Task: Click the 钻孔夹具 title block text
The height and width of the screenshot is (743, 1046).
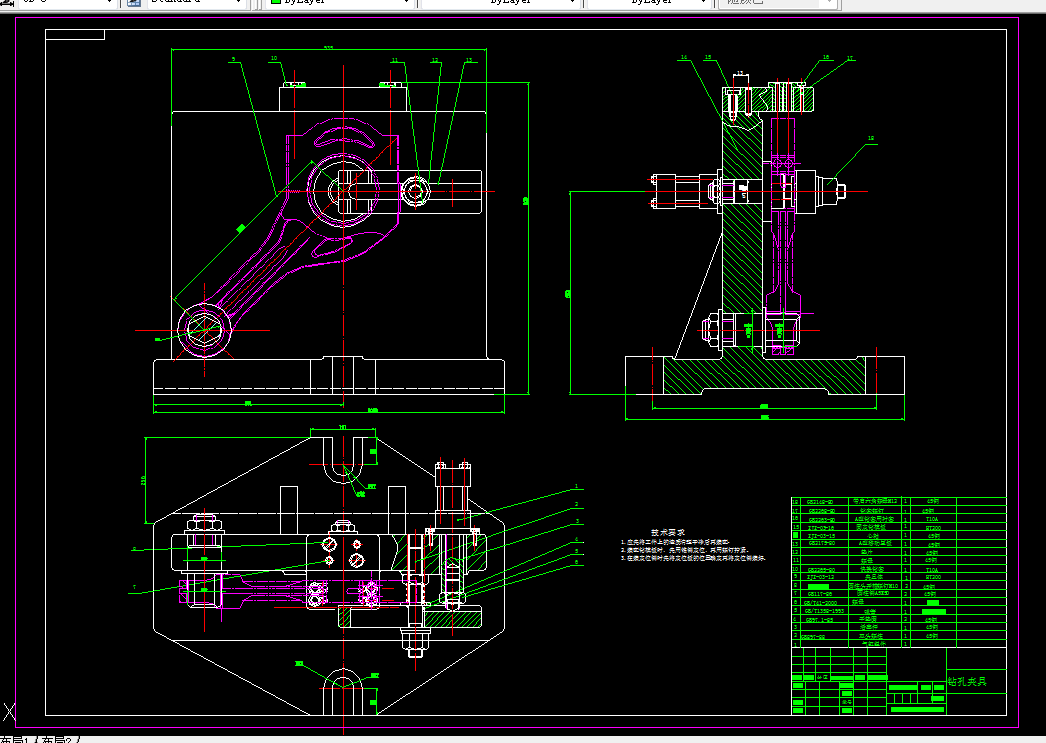Action: coord(967,682)
